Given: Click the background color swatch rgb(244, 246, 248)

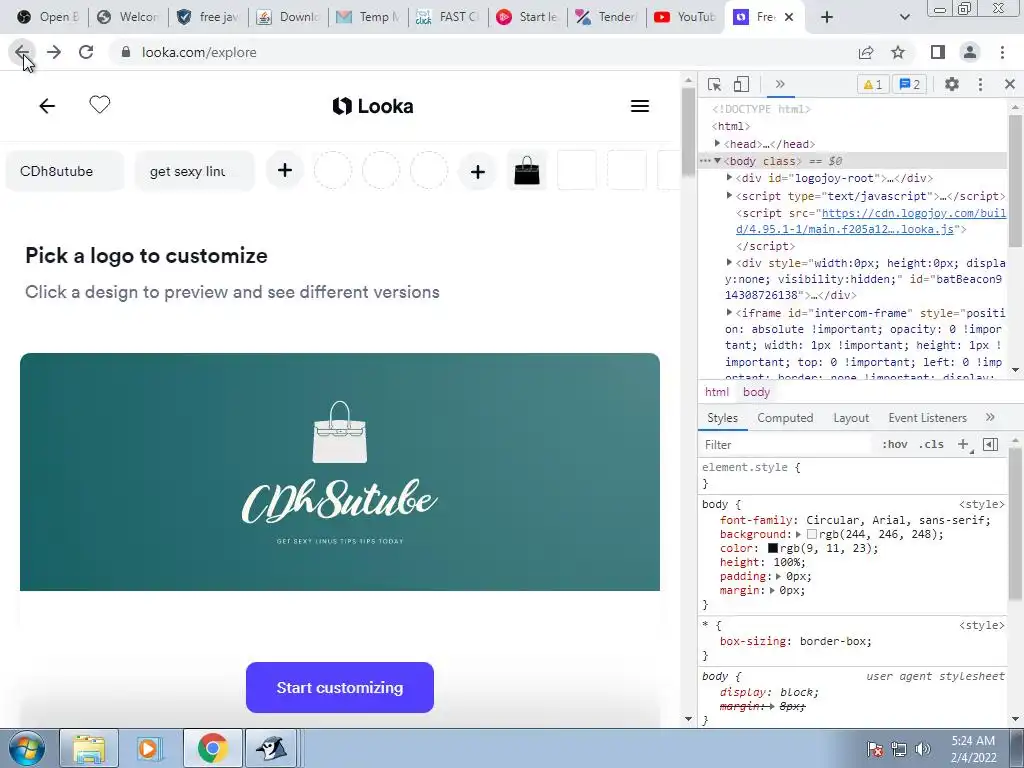Looking at the screenshot, I should click(812, 534).
